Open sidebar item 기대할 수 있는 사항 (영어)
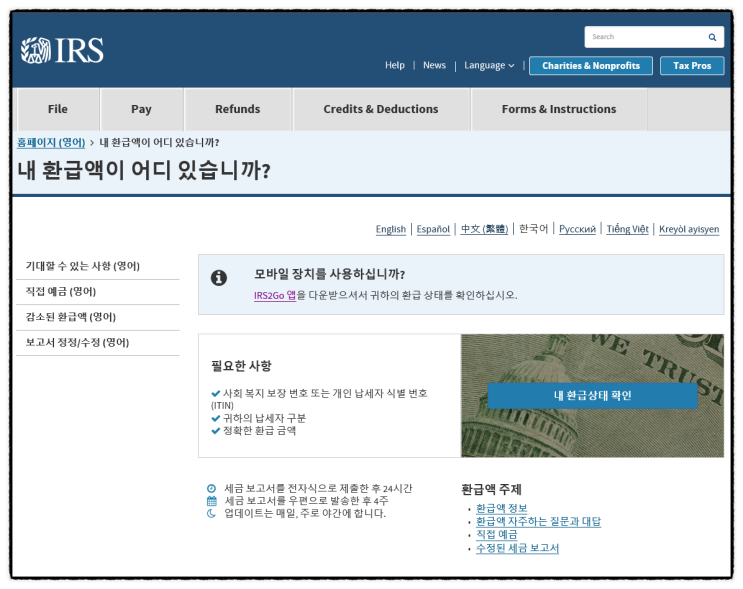The image size is (743, 589). pos(98,266)
